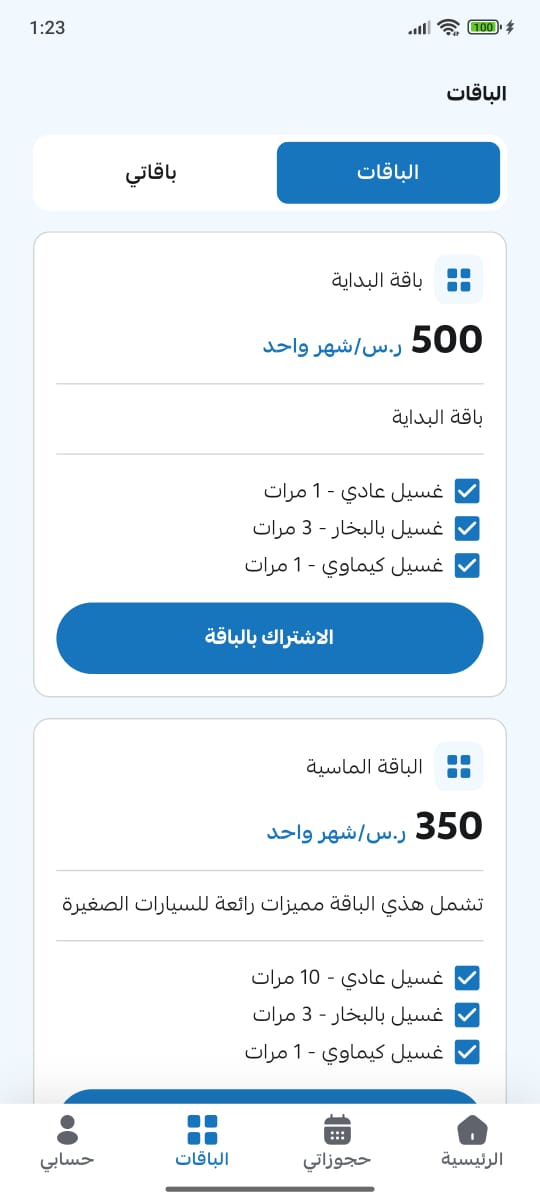The height and width of the screenshot is (1200, 540).
Task: Open the calendar icon for حجوزاتي
Action: 338,1131
